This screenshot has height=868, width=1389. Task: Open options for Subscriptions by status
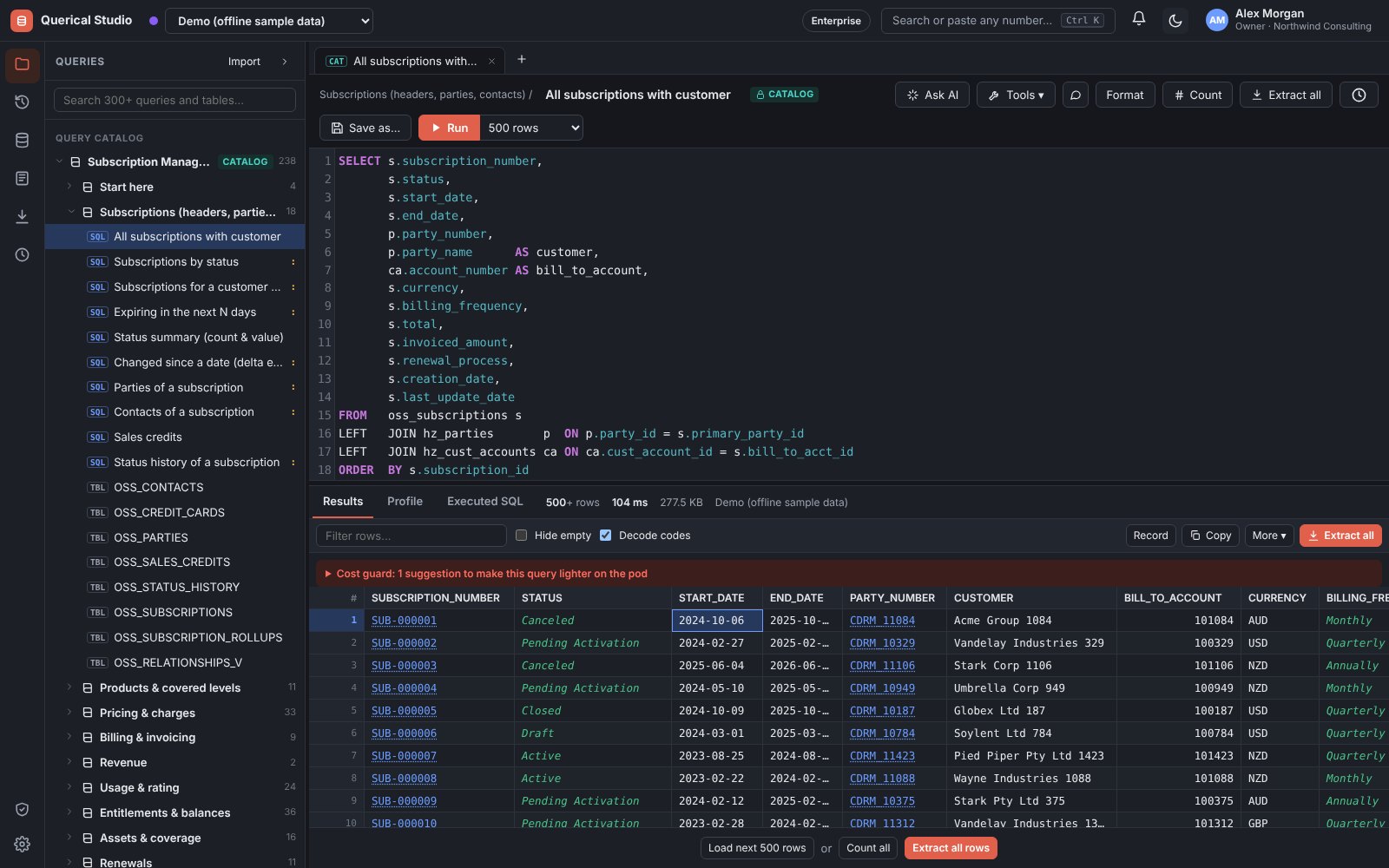tap(293, 262)
